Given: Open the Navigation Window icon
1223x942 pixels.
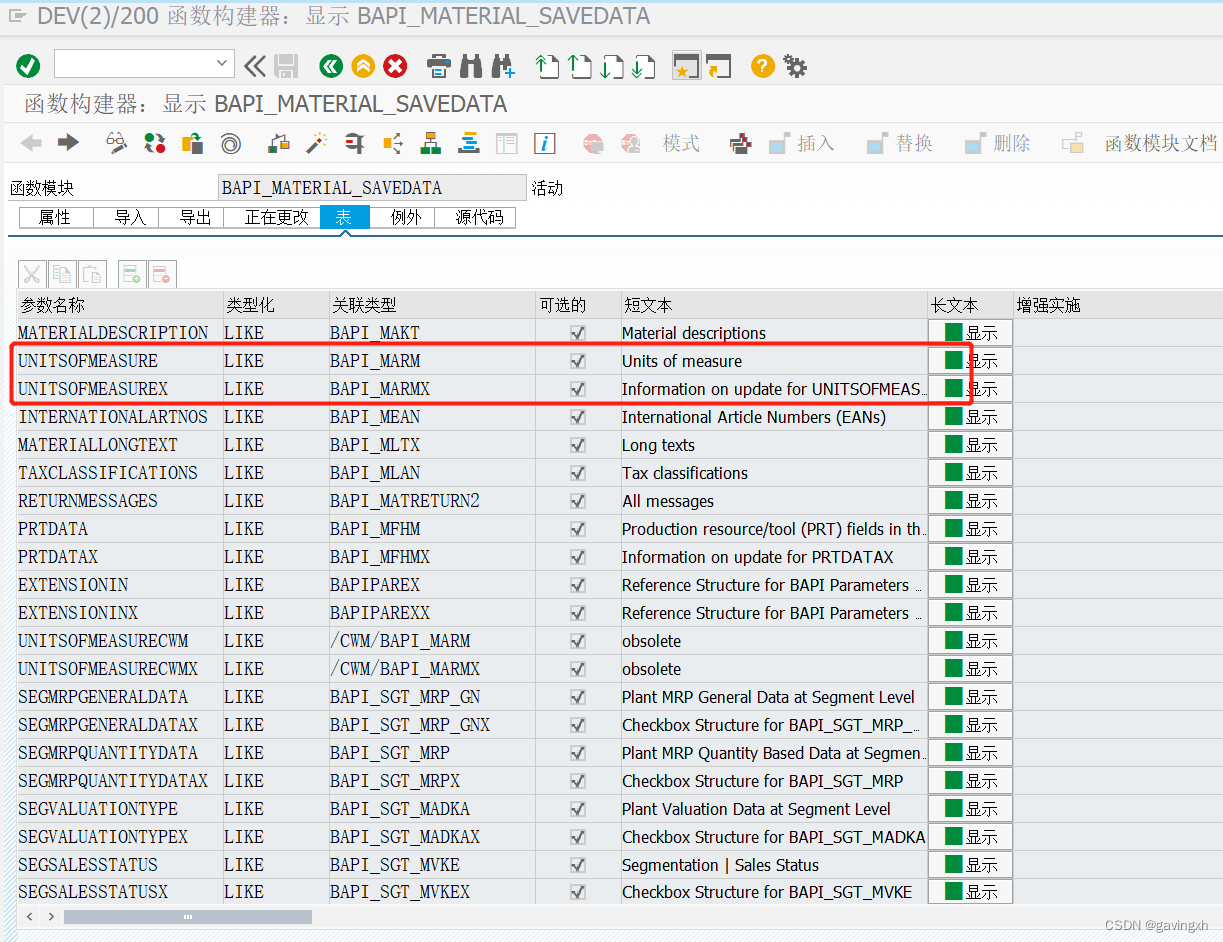Looking at the screenshot, I should 469,143.
